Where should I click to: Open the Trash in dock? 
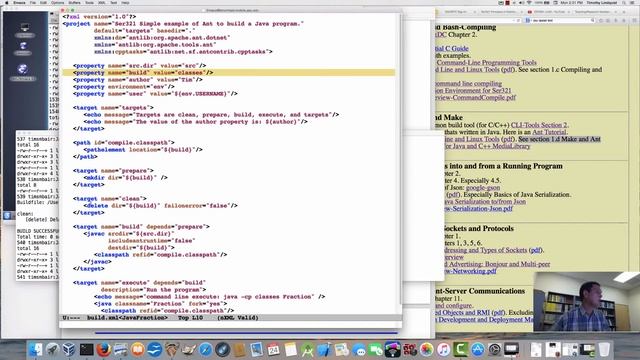[604, 350]
